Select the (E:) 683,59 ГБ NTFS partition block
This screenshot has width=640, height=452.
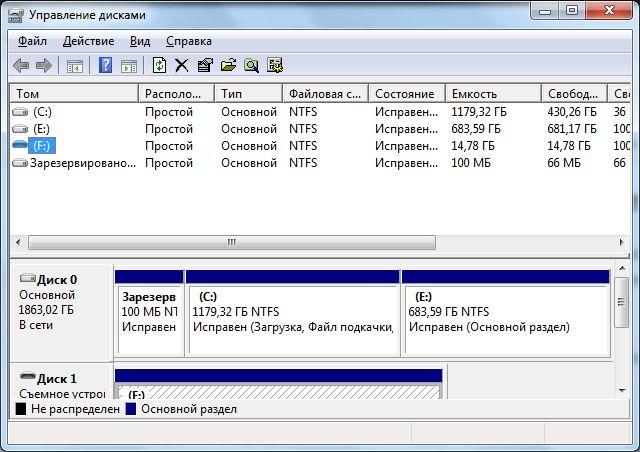(x=506, y=313)
